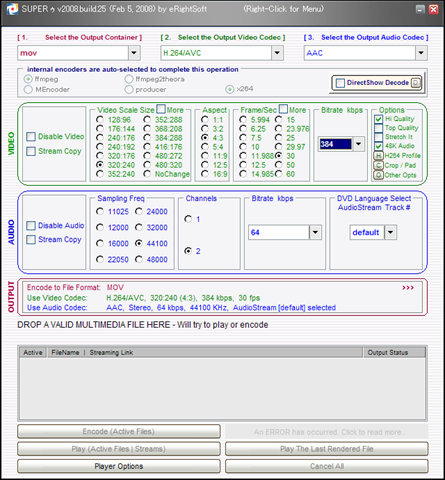Select 25 frames per second
The height and width of the screenshot is (480, 445).
(279, 138)
